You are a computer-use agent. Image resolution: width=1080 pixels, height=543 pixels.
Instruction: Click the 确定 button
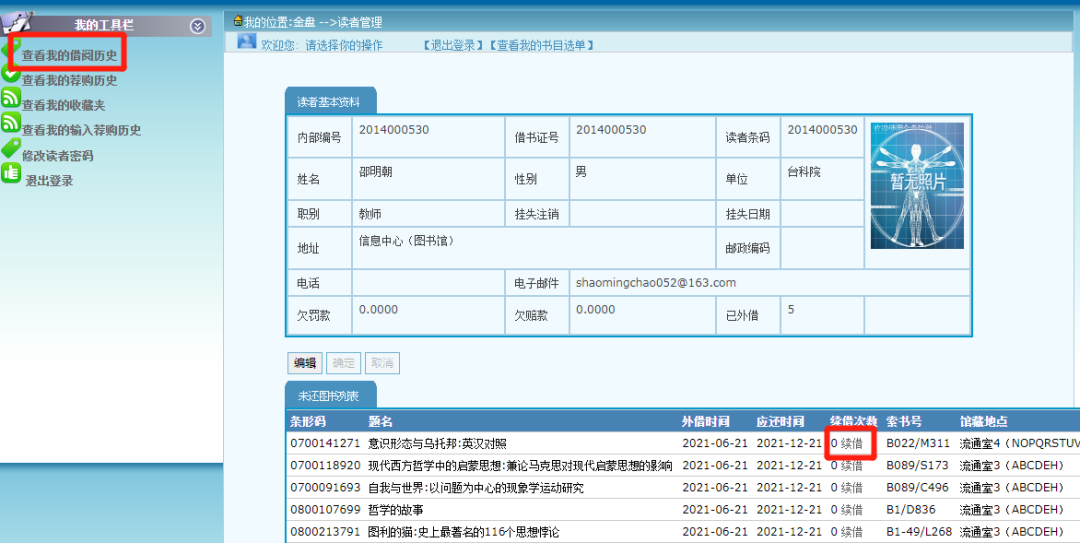coord(343,363)
